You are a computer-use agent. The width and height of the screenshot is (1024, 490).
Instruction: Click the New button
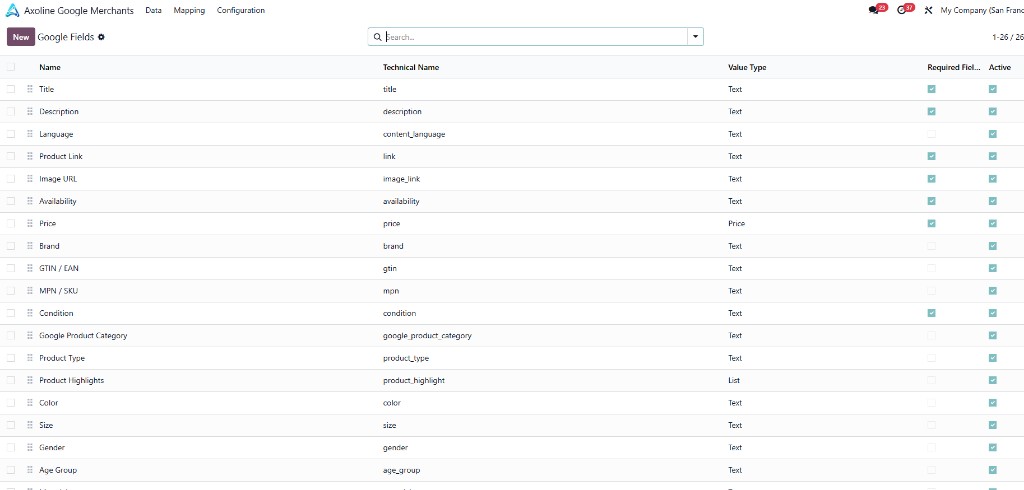pyautogui.click(x=21, y=37)
